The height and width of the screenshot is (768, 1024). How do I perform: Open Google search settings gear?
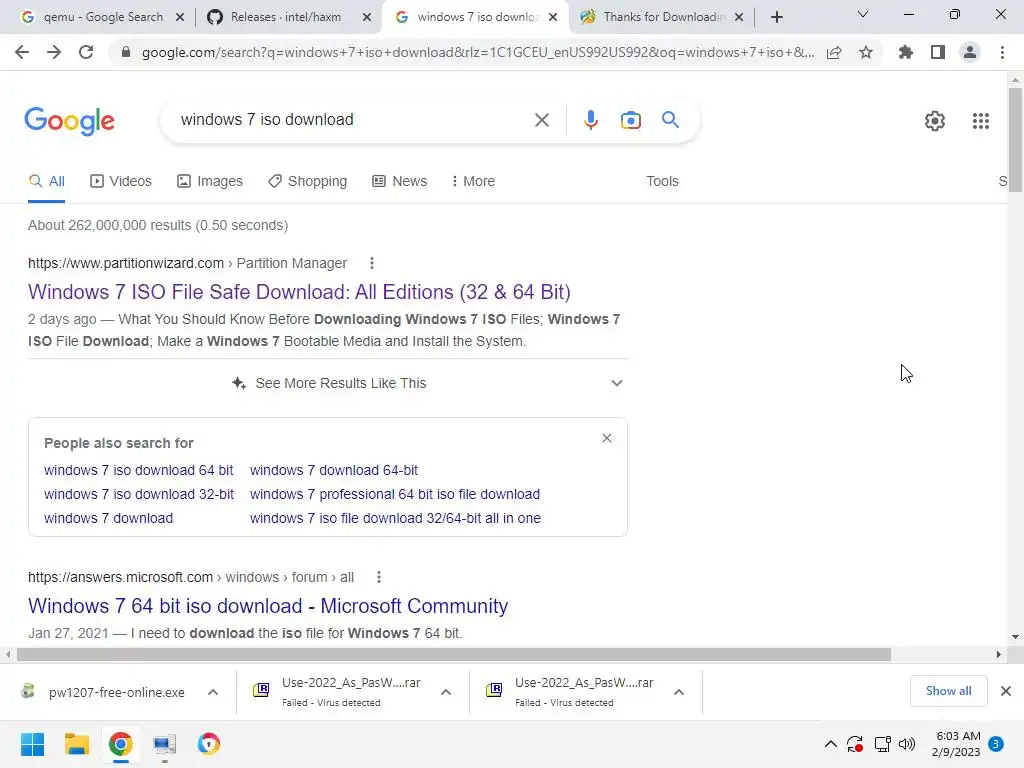point(935,121)
